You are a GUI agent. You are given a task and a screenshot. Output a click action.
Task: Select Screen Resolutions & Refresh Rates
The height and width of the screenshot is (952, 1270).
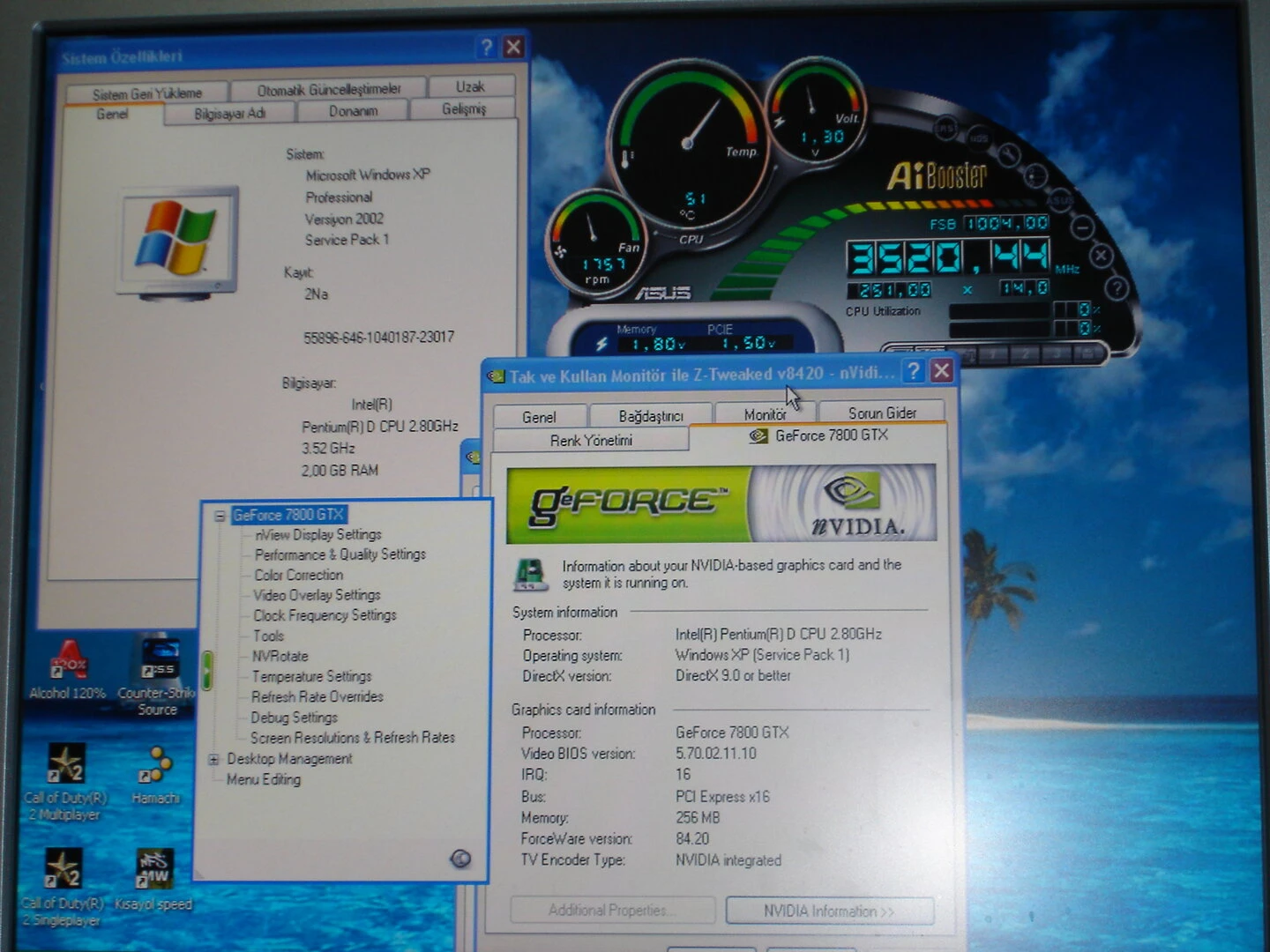353,738
